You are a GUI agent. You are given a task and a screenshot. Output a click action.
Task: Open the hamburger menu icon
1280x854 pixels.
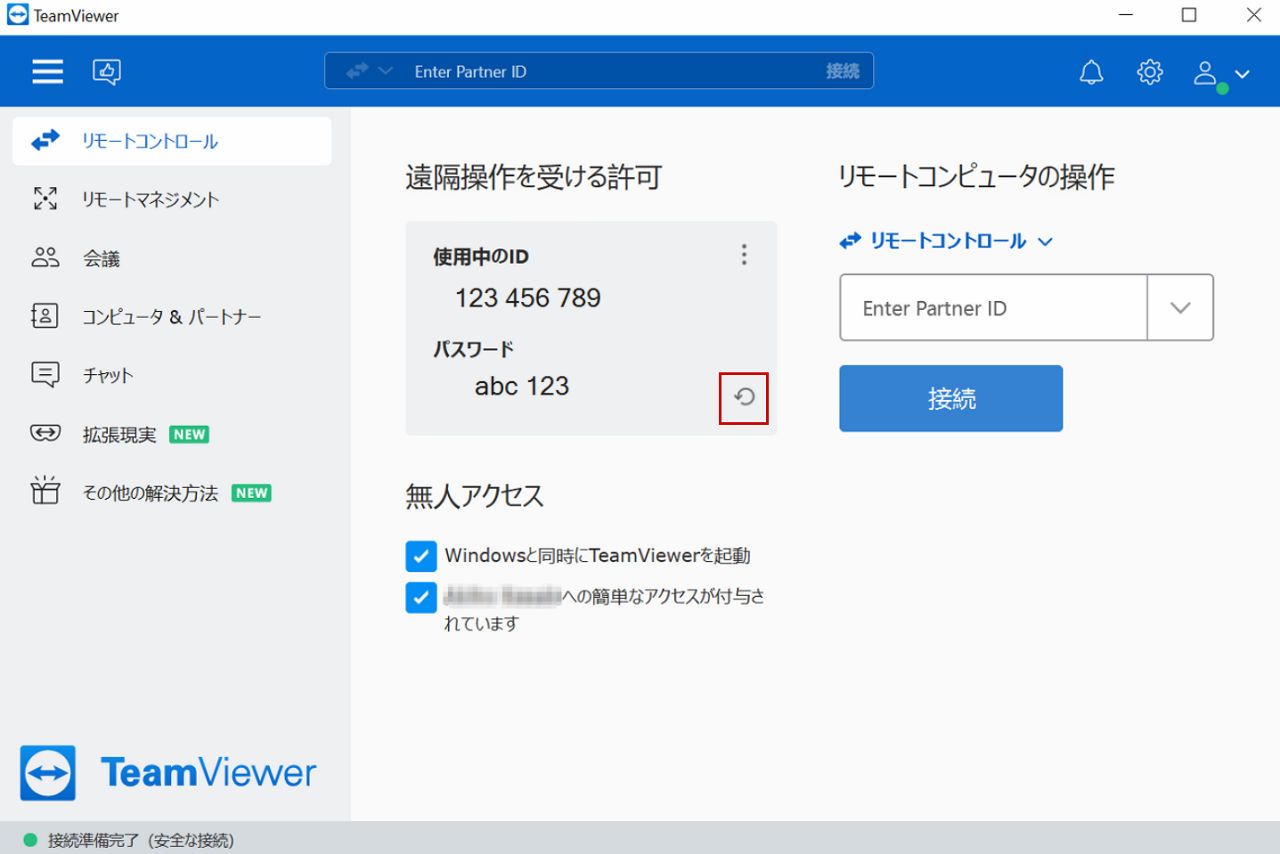tap(47, 71)
